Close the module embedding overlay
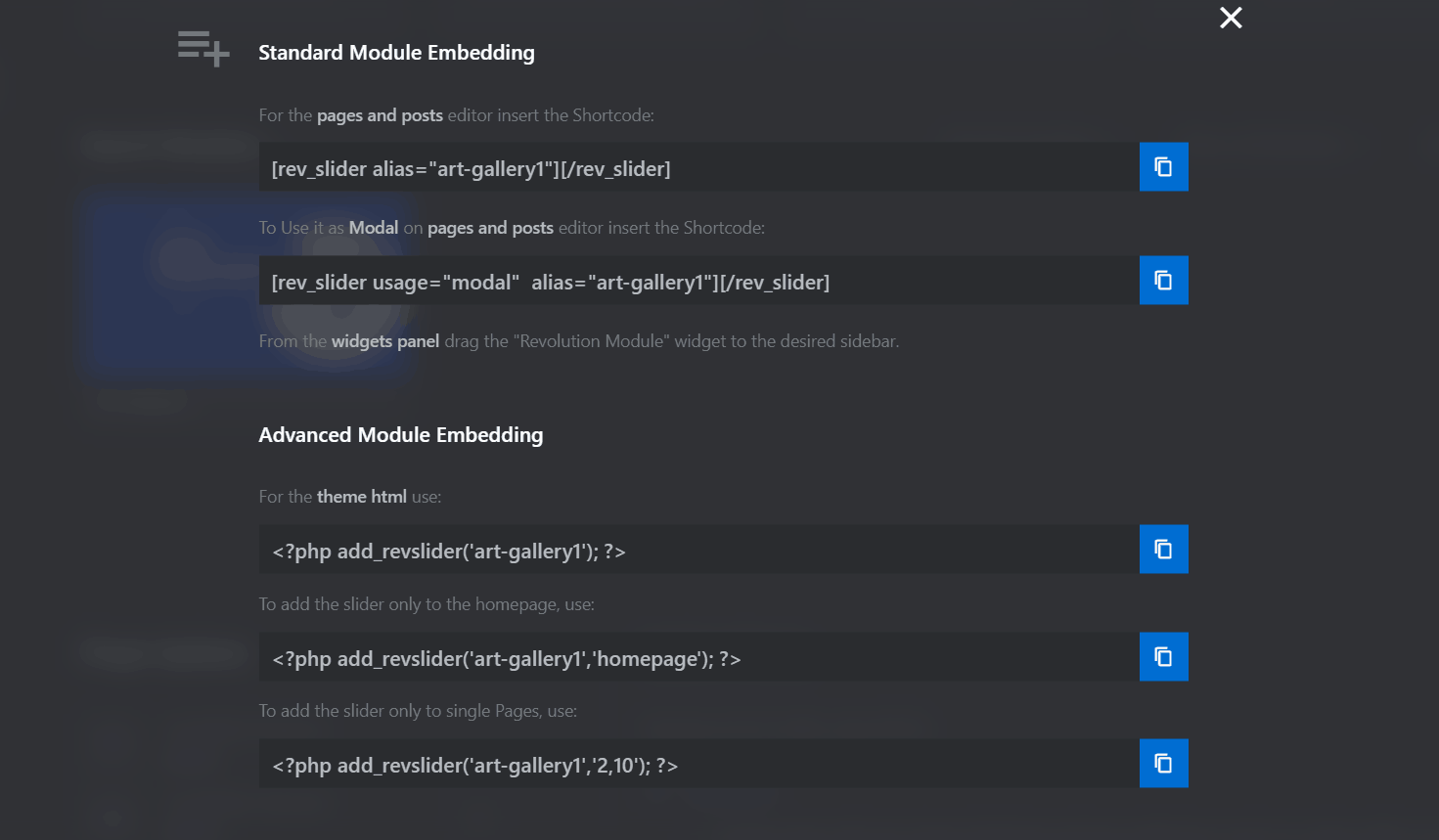Screen dimensions: 1439x840 click(1231, 18)
